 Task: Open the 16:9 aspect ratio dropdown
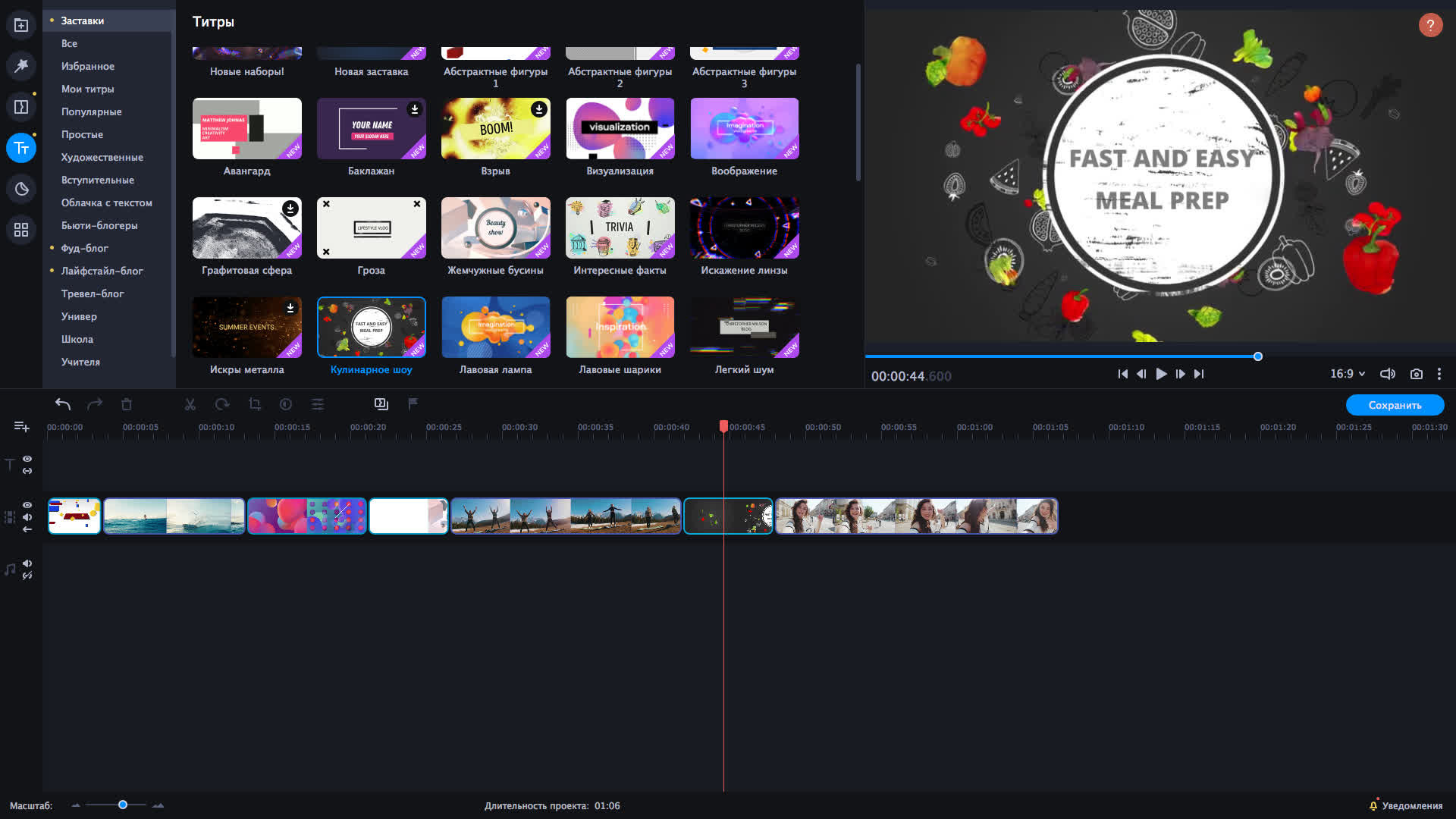(1348, 374)
